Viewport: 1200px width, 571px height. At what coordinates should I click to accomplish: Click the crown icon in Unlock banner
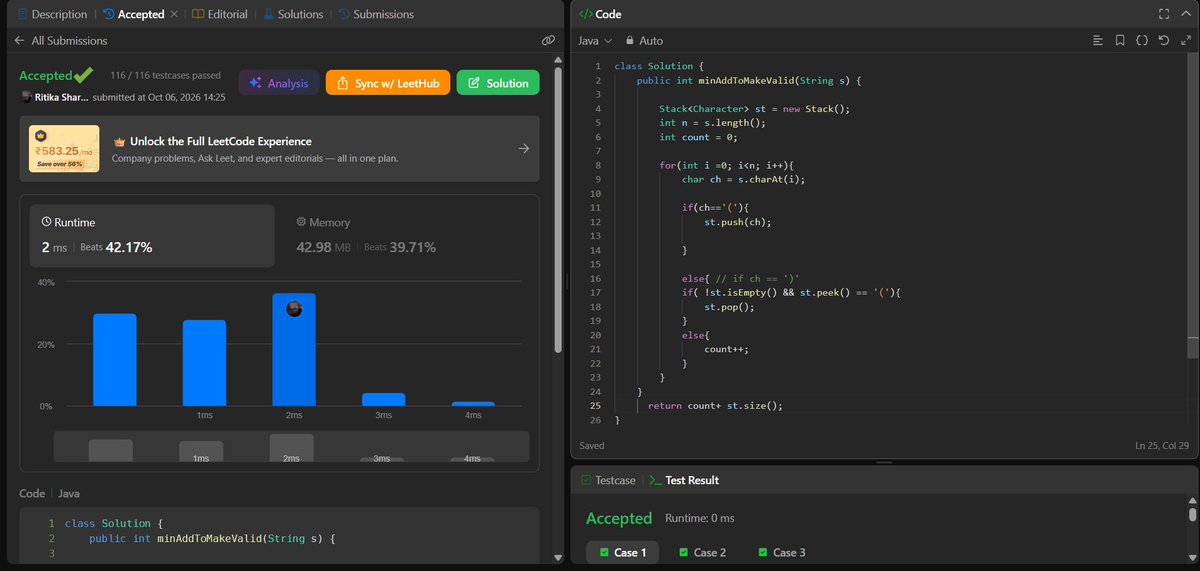point(119,142)
